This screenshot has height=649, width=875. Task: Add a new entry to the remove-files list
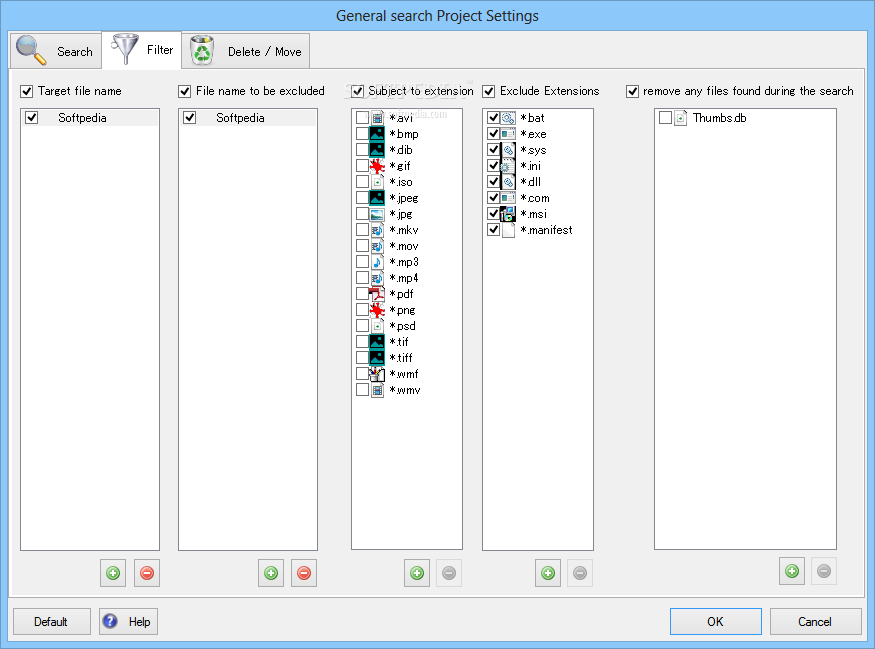pos(792,571)
